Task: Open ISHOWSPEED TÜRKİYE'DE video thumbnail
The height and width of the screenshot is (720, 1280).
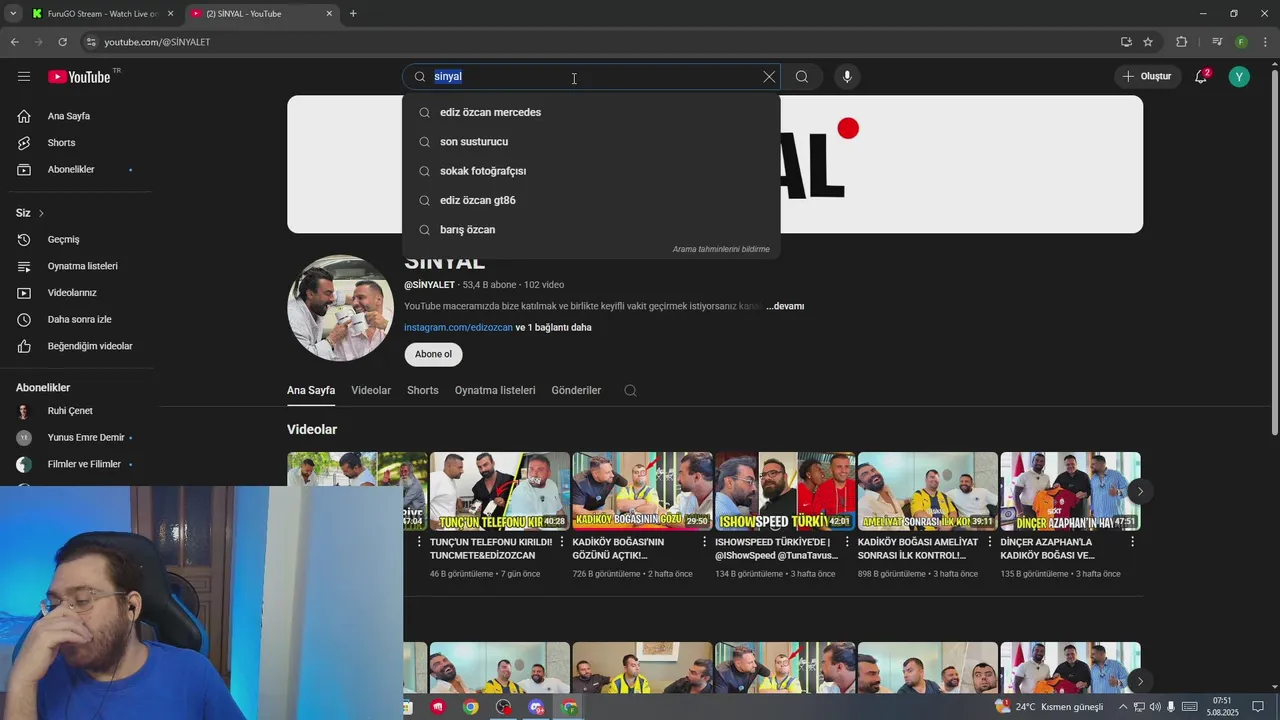Action: pyautogui.click(x=785, y=491)
